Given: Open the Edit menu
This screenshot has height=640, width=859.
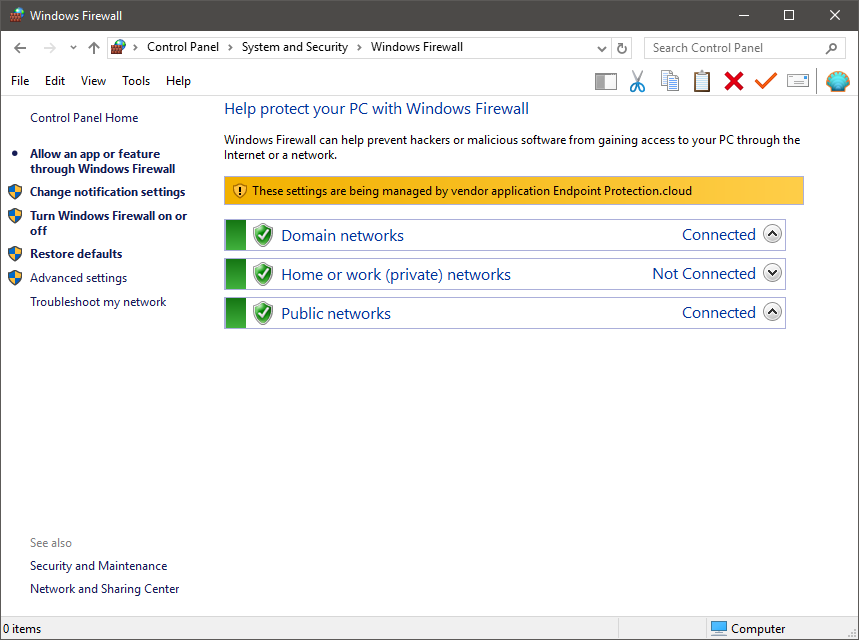Looking at the screenshot, I should (55, 81).
